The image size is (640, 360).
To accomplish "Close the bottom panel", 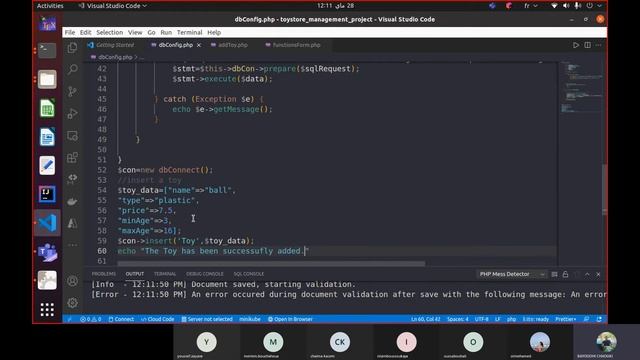I will (x=598, y=274).
